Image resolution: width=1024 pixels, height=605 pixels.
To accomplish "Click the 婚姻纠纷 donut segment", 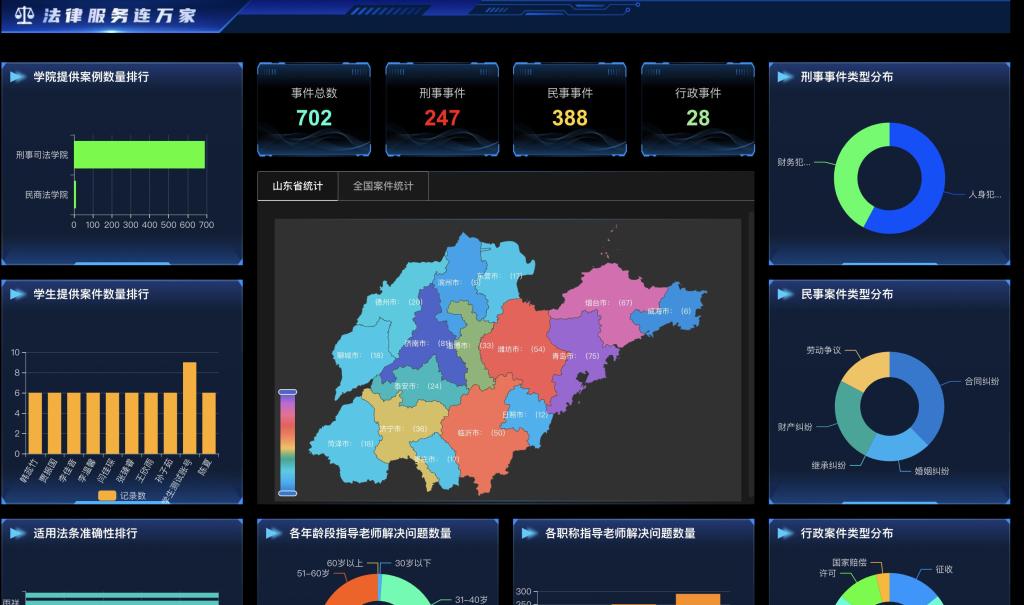I will click(x=898, y=448).
